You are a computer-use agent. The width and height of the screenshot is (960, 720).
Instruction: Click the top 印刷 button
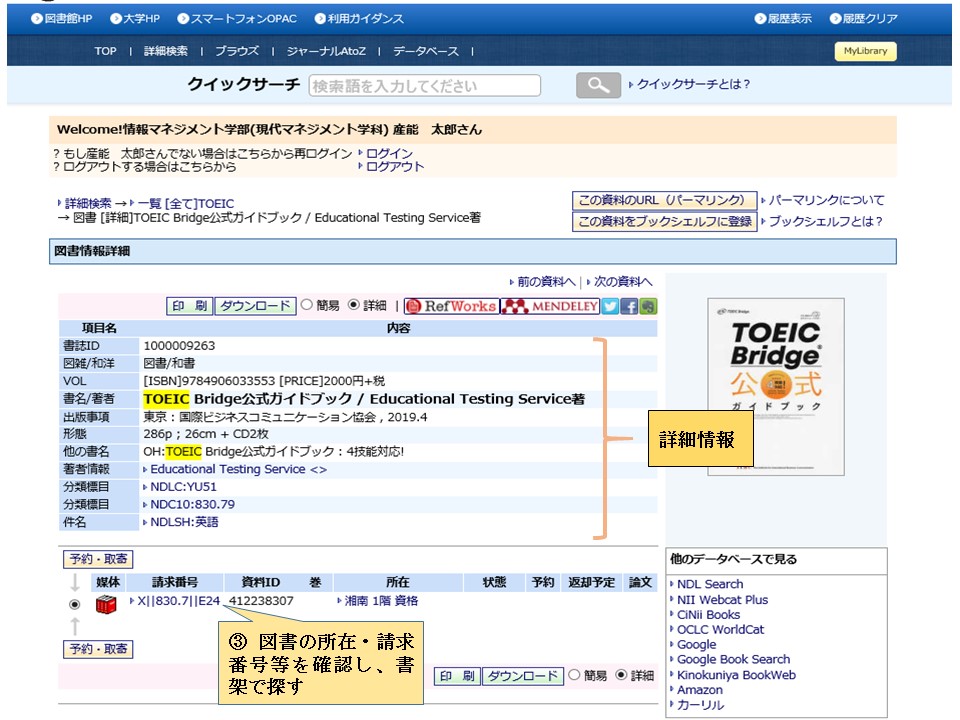pyautogui.click(x=190, y=306)
